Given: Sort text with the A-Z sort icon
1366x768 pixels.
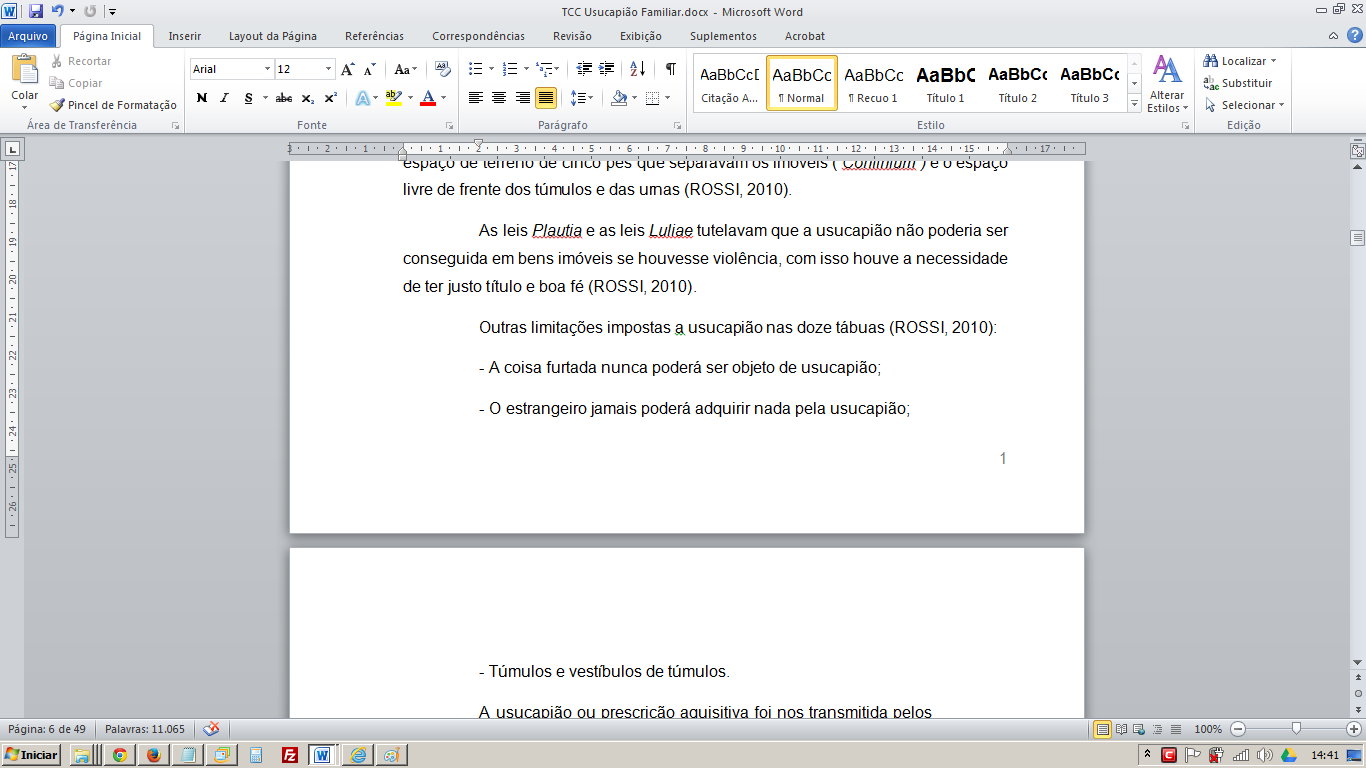Looking at the screenshot, I should [637, 69].
